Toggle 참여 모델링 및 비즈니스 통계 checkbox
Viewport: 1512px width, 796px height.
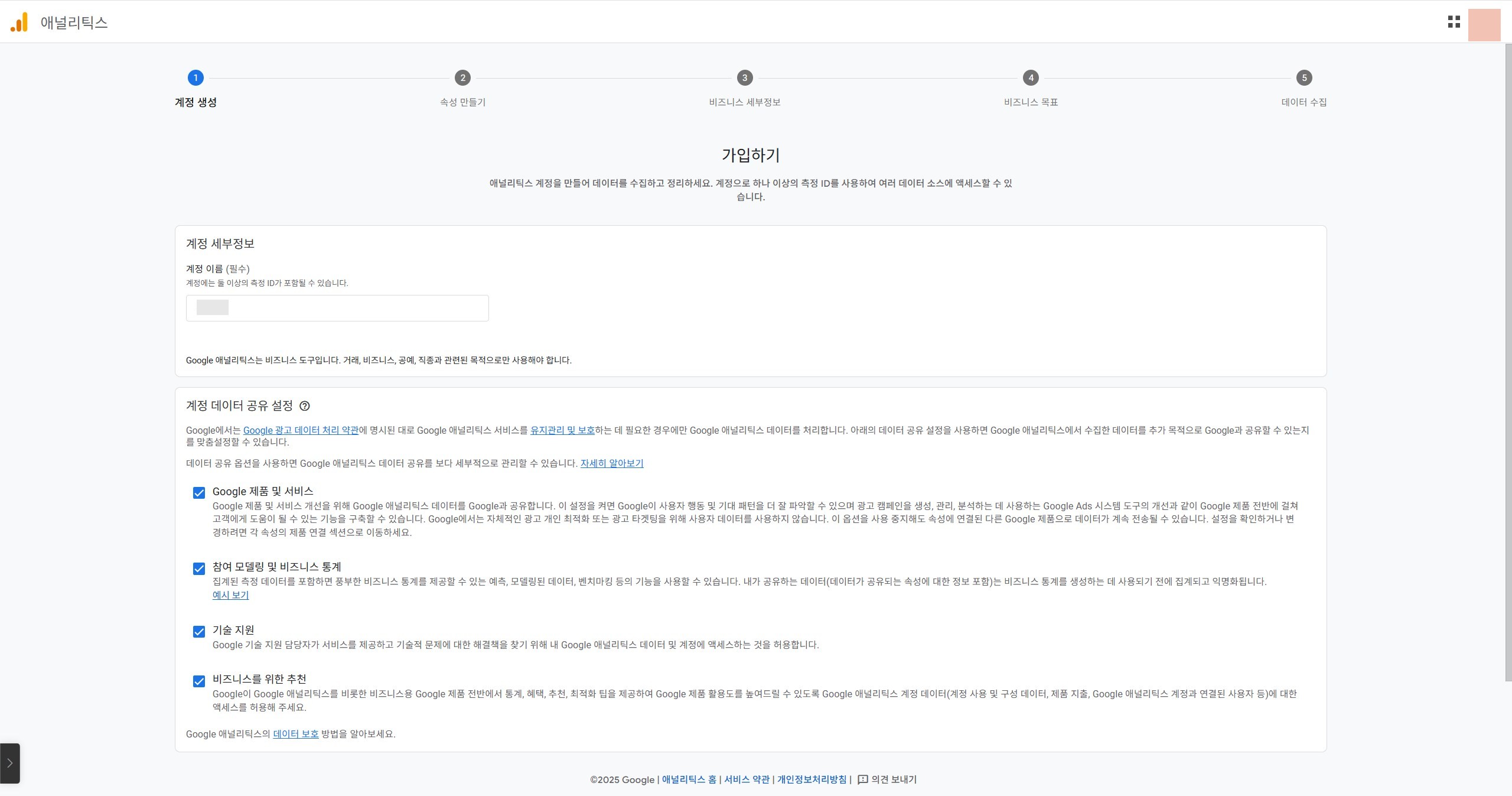[199, 568]
